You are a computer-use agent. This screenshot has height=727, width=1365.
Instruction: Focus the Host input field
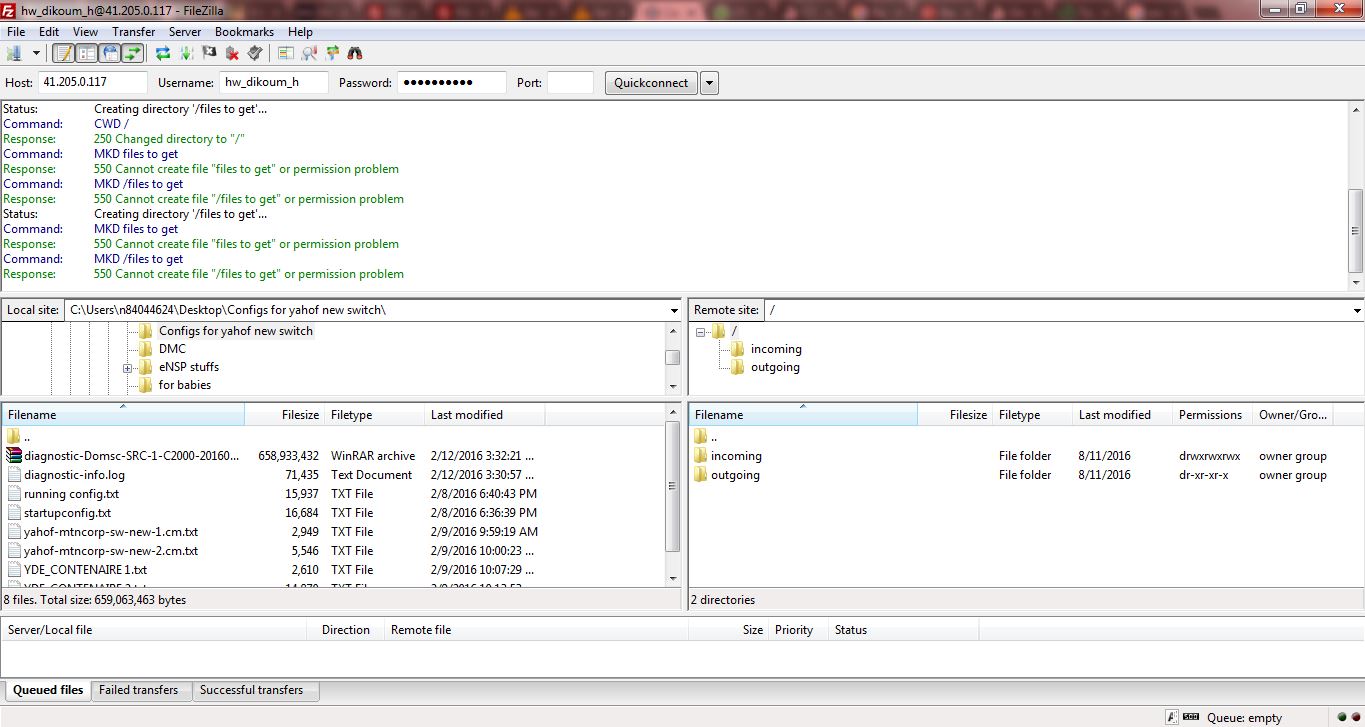pos(92,83)
